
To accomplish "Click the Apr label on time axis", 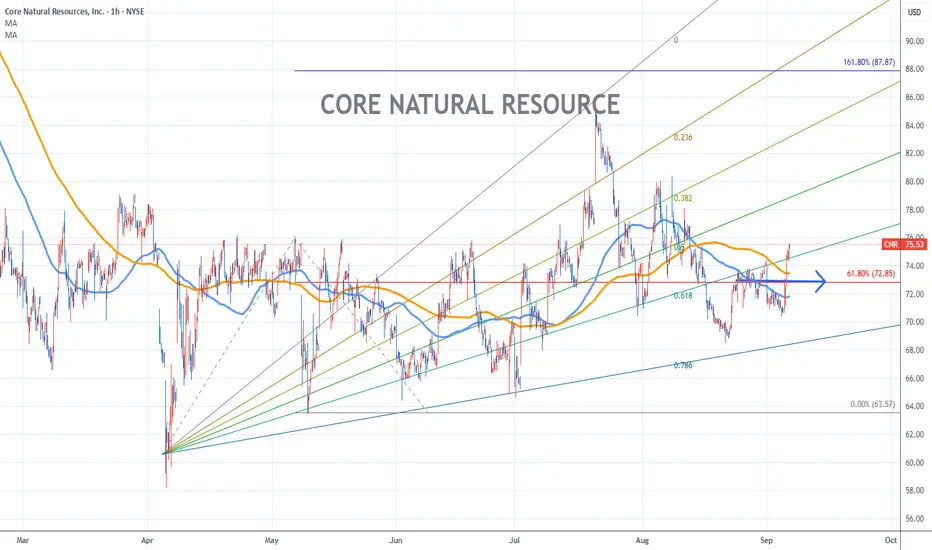I will click(x=147, y=540).
